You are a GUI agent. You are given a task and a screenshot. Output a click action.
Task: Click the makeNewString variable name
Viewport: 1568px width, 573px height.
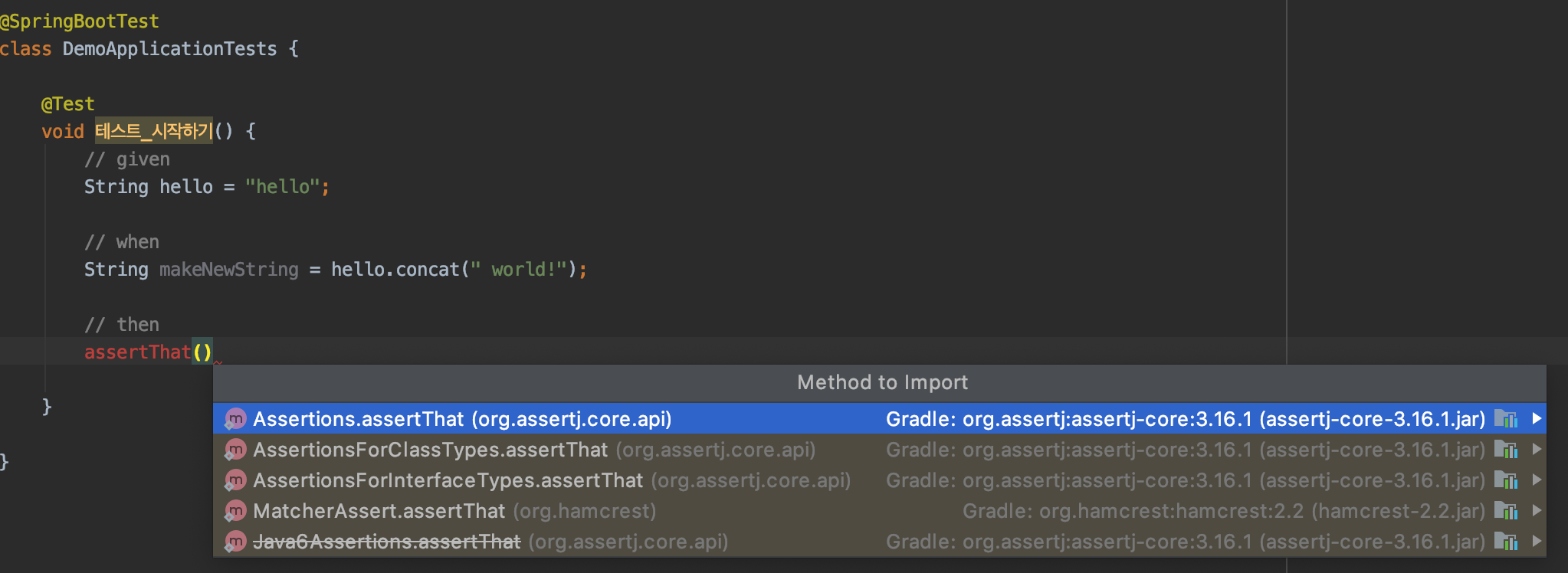tap(229, 270)
